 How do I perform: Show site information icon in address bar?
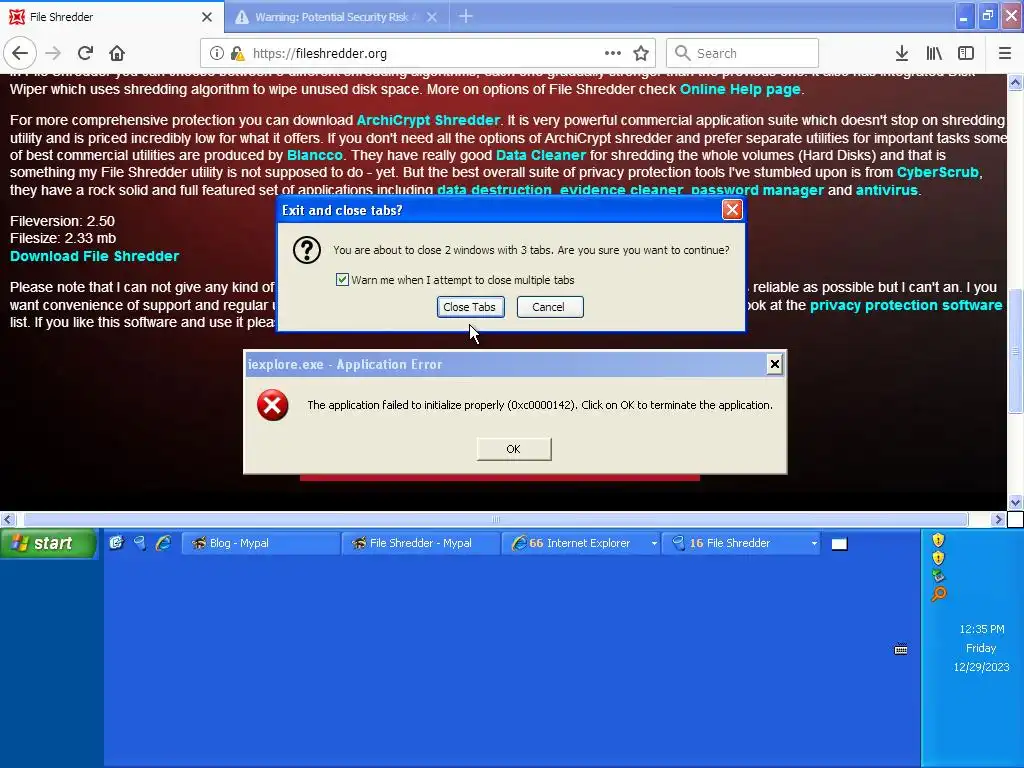coord(217,54)
